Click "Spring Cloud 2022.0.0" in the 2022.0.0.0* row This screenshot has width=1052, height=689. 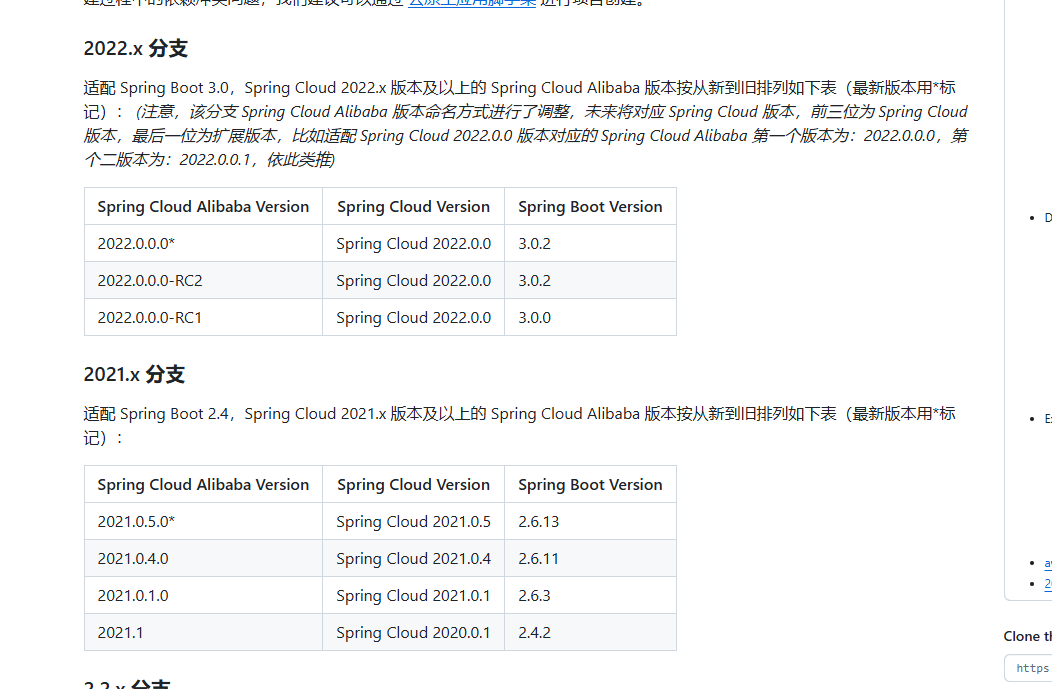tap(413, 244)
